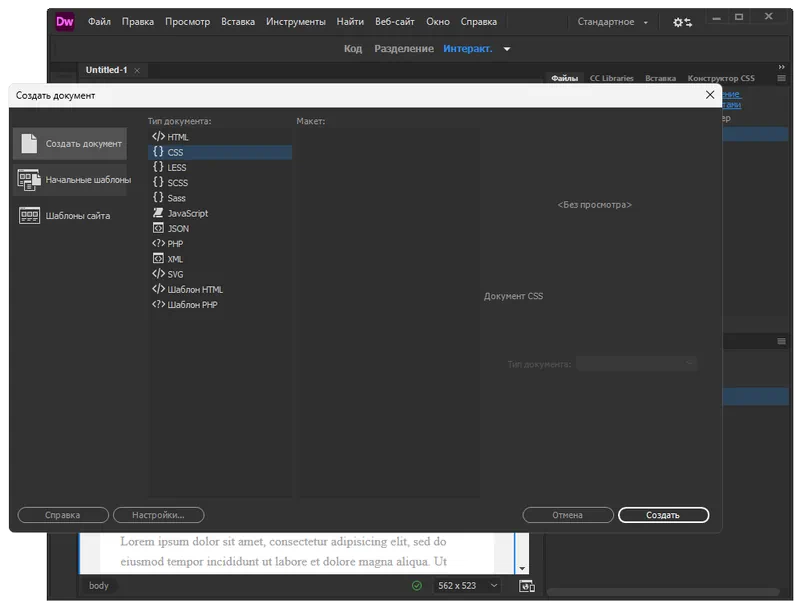Open the Файлы panel tab

[x=564, y=79]
